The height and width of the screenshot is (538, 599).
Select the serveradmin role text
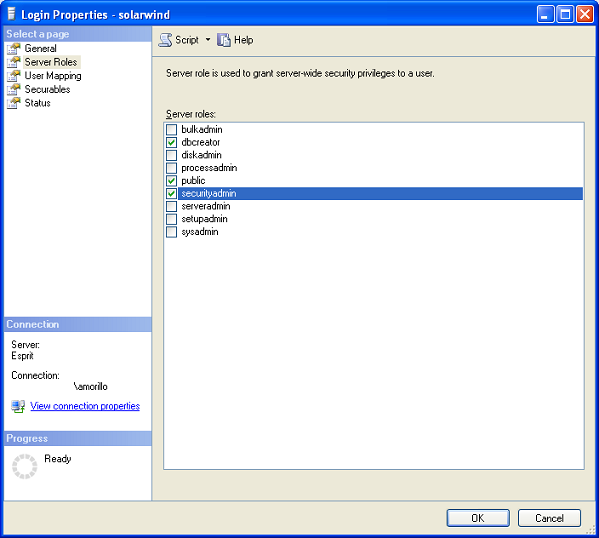coord(206,206)
